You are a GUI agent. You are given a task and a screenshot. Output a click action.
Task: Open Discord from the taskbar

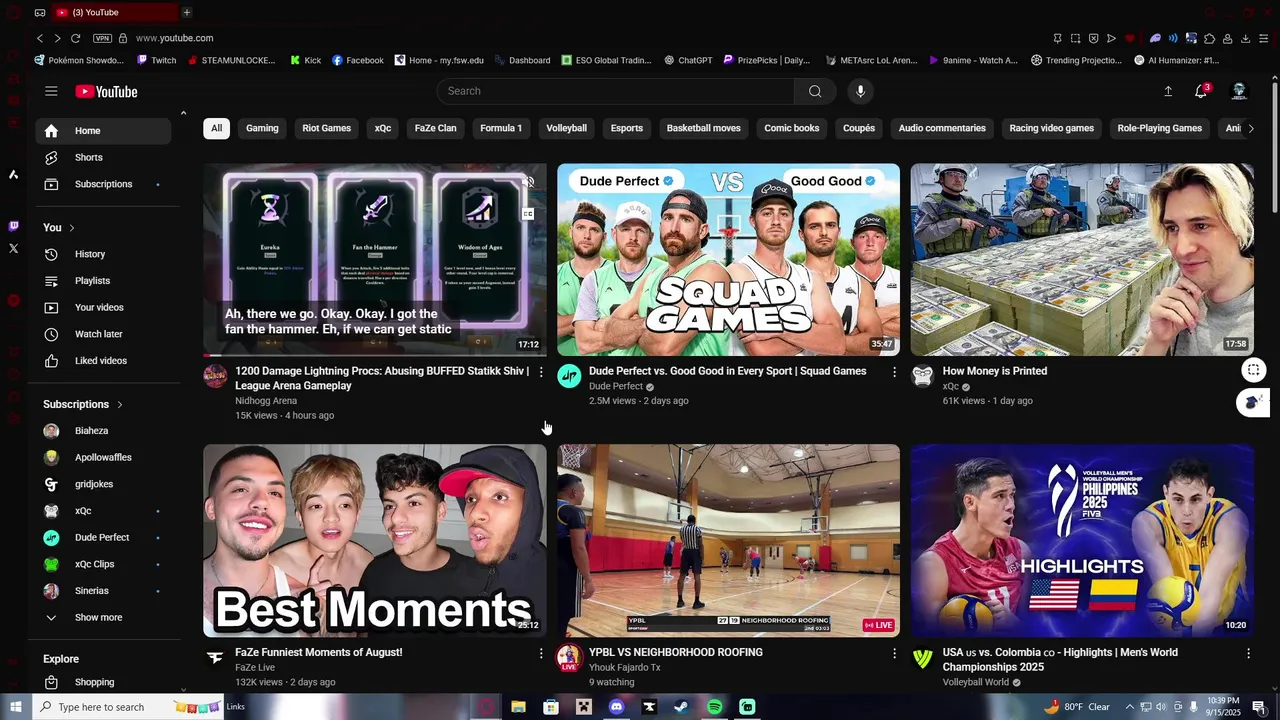(x=616, y=707)
